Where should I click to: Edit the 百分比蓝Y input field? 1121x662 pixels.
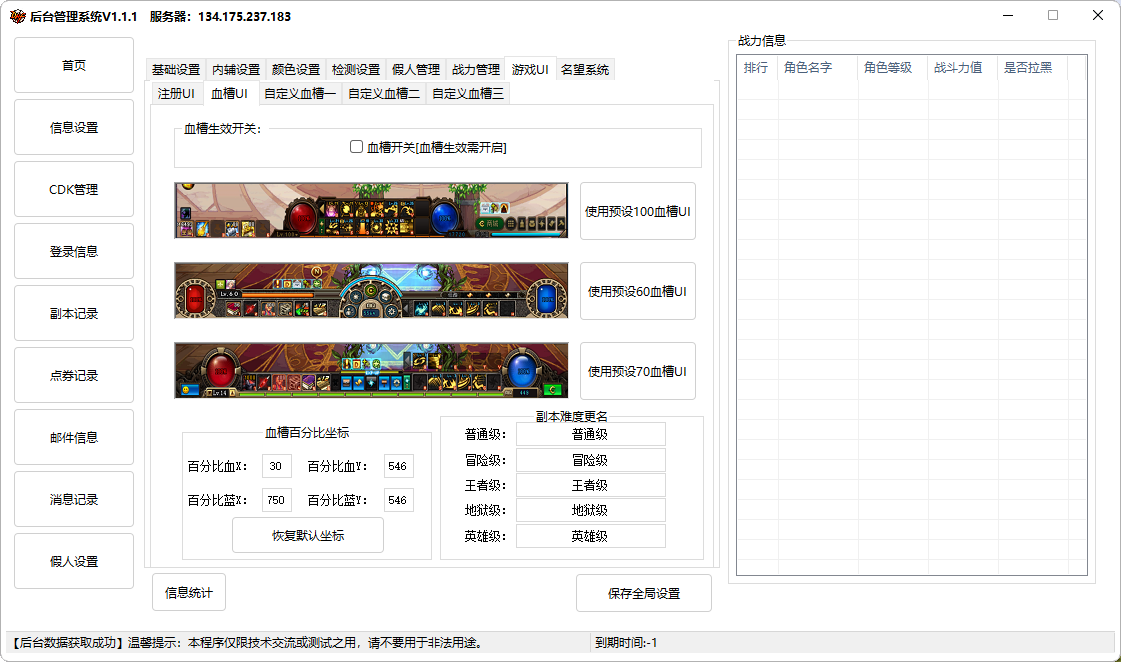398,500
